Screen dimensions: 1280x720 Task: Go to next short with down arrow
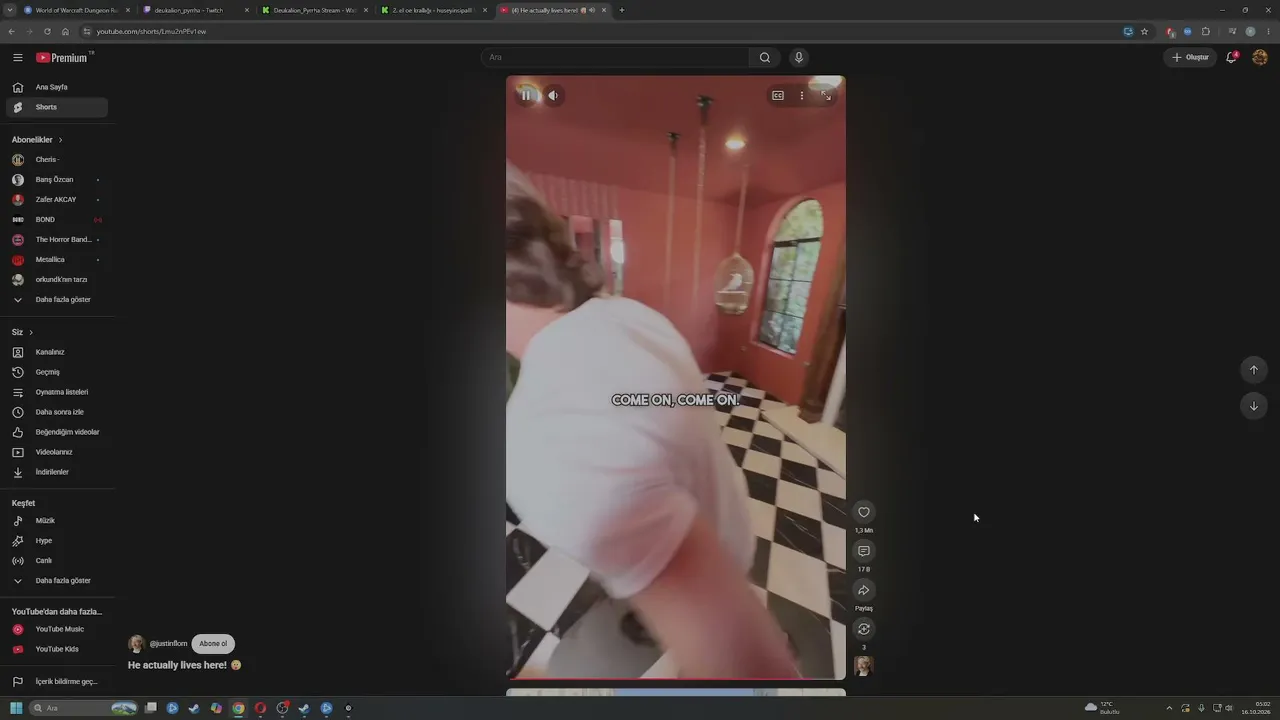pos(1254,405)
